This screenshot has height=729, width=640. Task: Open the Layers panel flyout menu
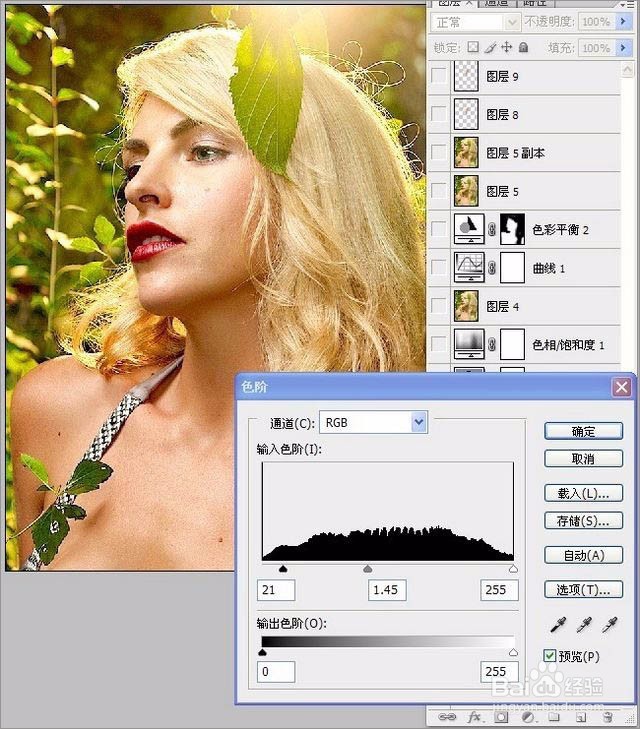click(x=626, y=3)
